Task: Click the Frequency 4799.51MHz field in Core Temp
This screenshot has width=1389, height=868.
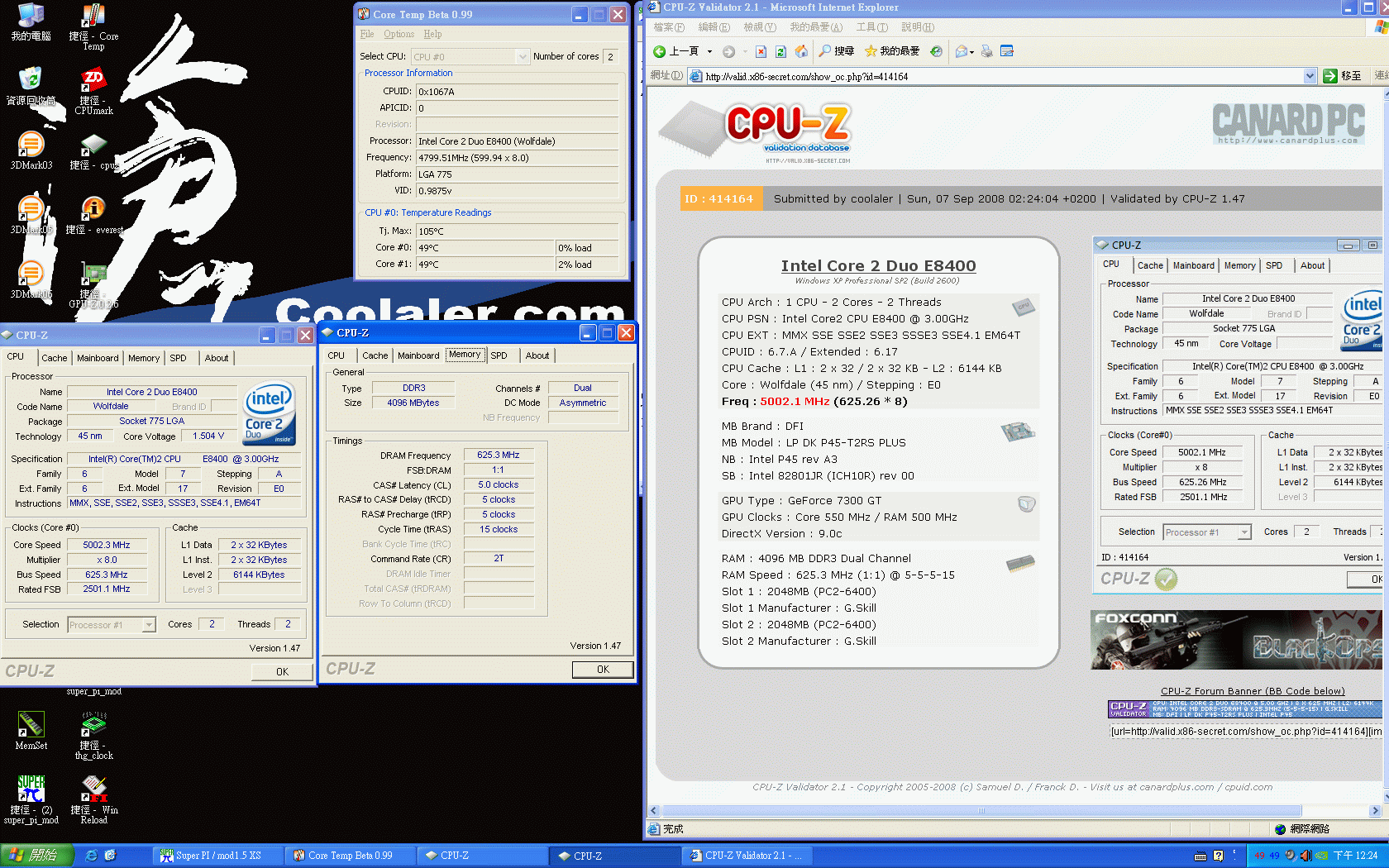Action: pos(517,157)
